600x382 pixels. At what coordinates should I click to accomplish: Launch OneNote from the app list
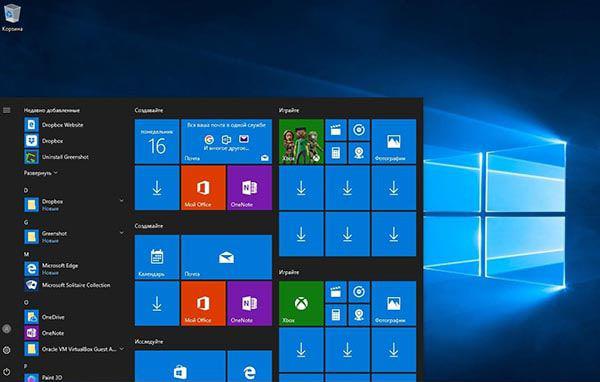[73, 333]
